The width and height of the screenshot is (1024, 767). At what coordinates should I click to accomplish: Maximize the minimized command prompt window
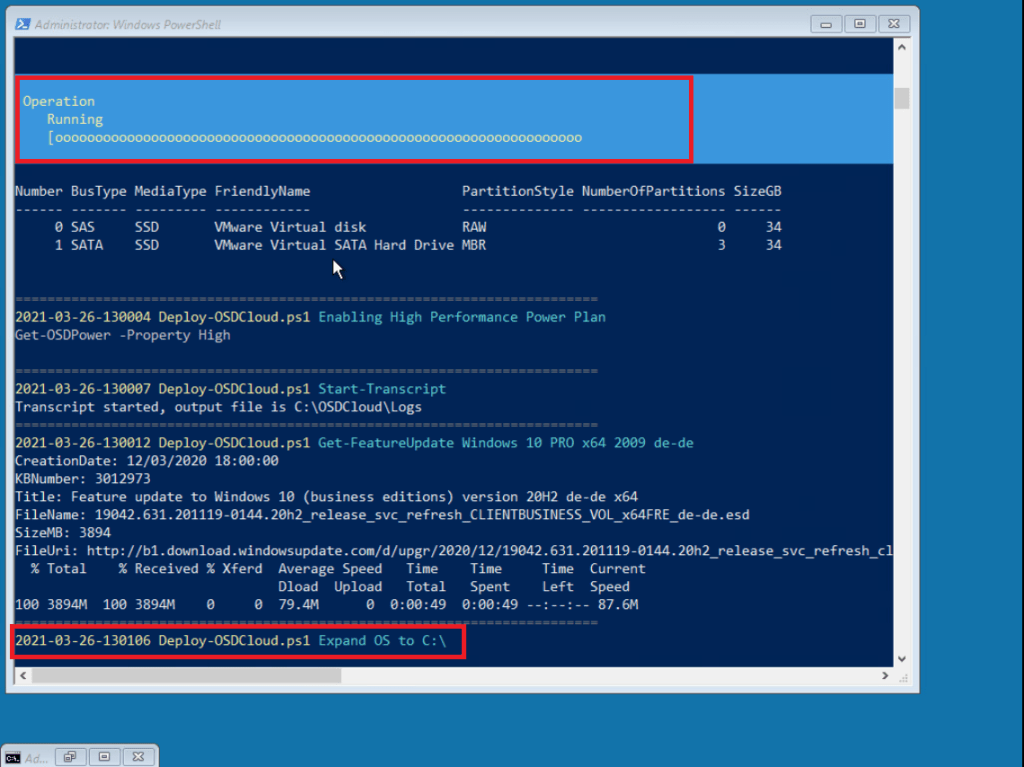coord(105,757)
